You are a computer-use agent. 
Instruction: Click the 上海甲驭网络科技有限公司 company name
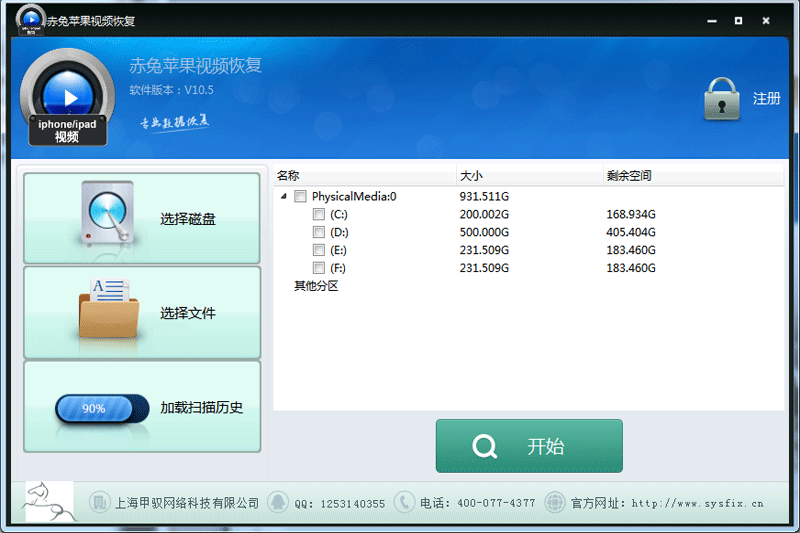click(x=187, y=503)
